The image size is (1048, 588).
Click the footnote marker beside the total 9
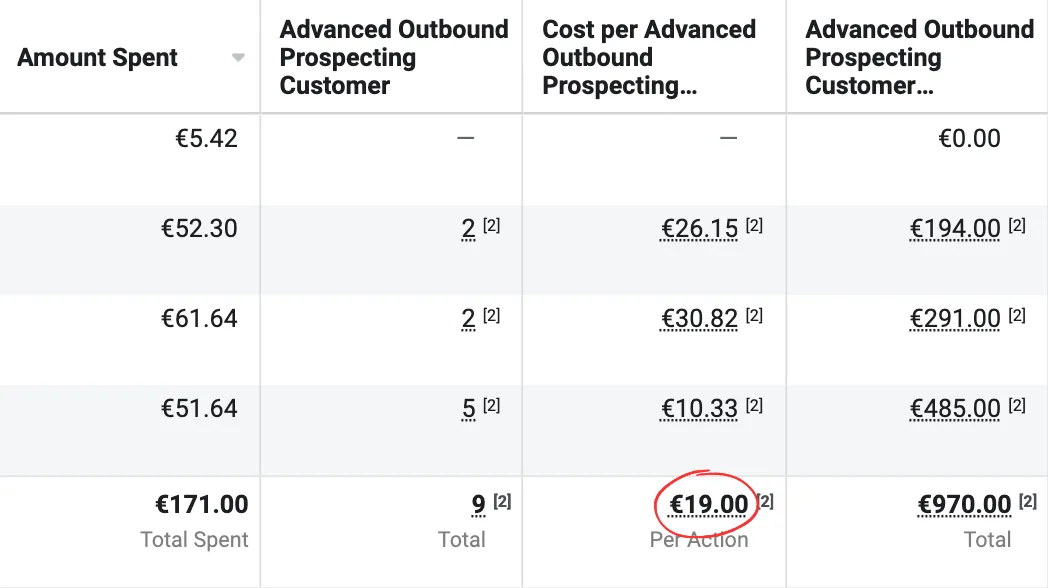coord(502,501)
